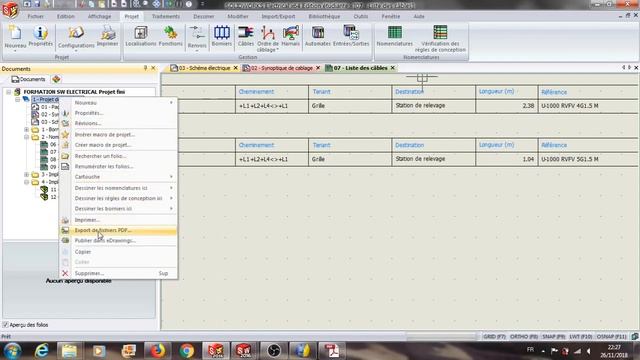Open the Bibliothèque ribbon tab
Image resolution: width=640 pixels, height=360 pixels.
324,16
